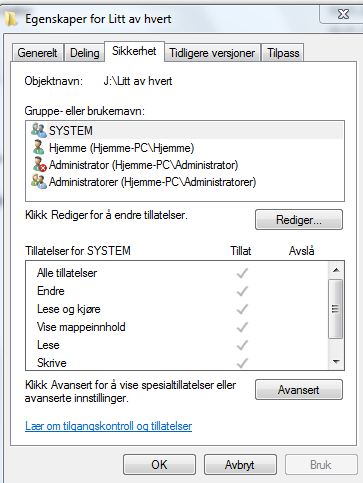This screenshot has width=363, height=483.
Task: Confirm with the OK button
Action: (159, 465)
